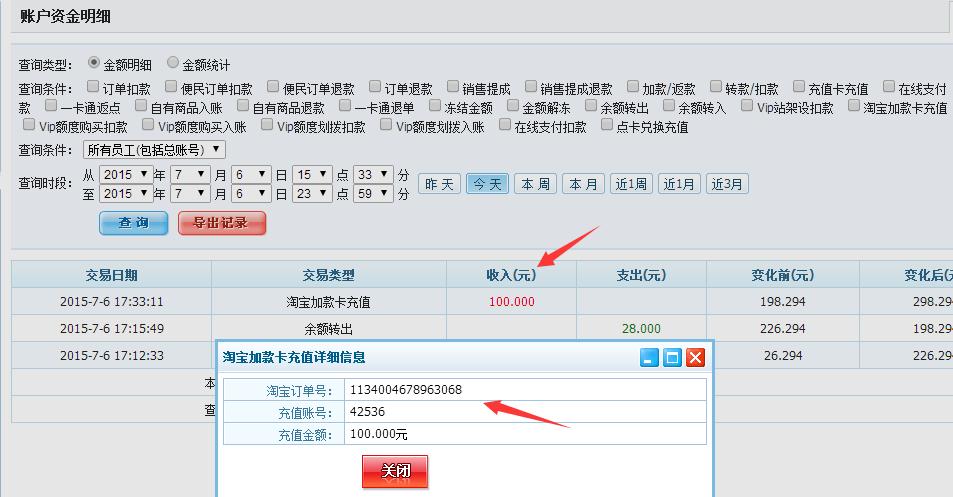Check the Vip额度划拨扣款 checkbox
This screenshot has height=497, width=953.
coord(267,125)
